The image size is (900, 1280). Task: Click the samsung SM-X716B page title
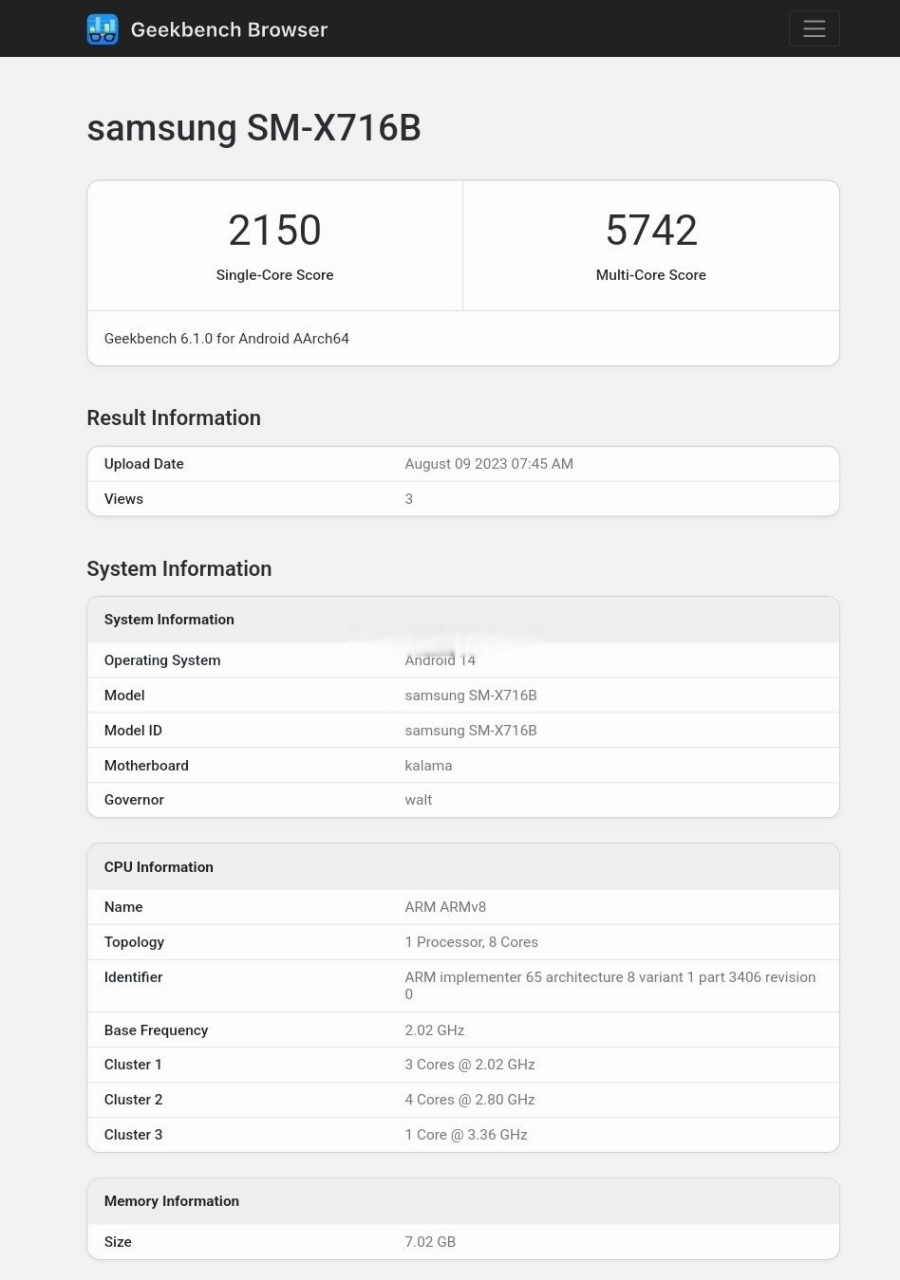254,128
